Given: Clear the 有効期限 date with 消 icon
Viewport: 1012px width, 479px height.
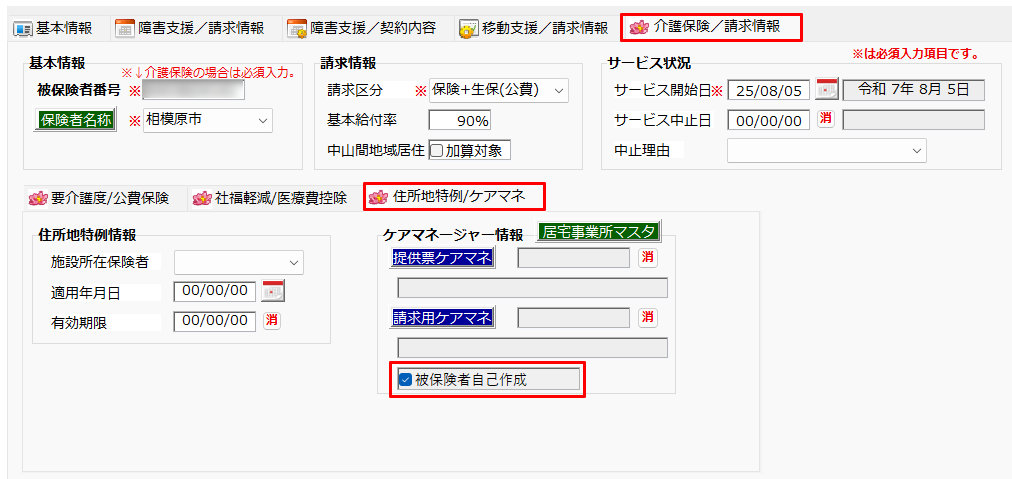Looking at the screenshot, I should tap(272, 320).
